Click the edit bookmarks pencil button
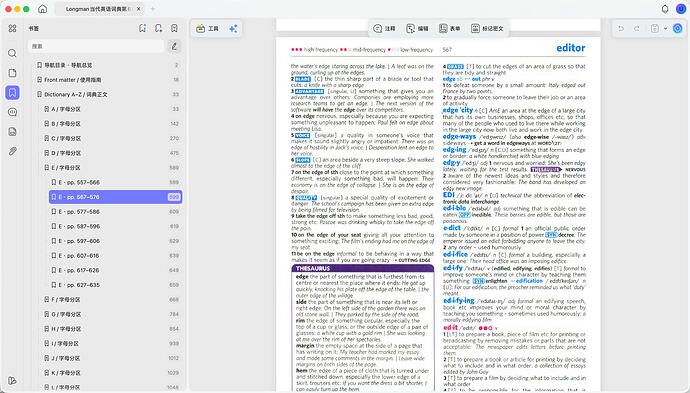The height and width of the screenshot is (393, 690). pos(174,46)
